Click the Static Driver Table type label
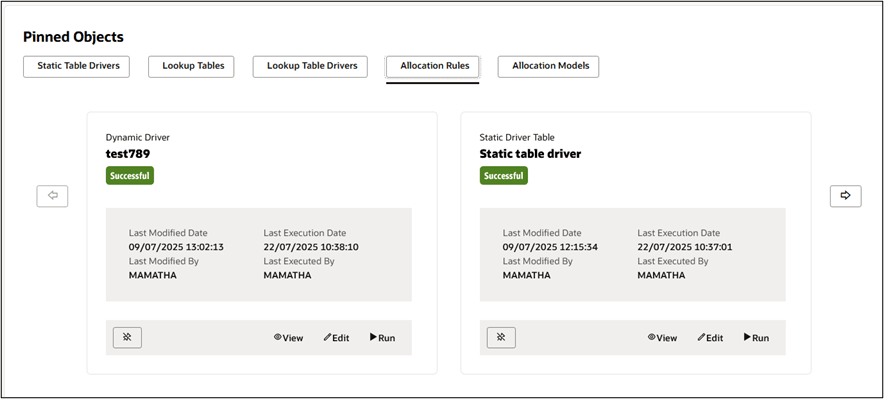The height and width of the screenshot is (399, 884). [517, 138]
